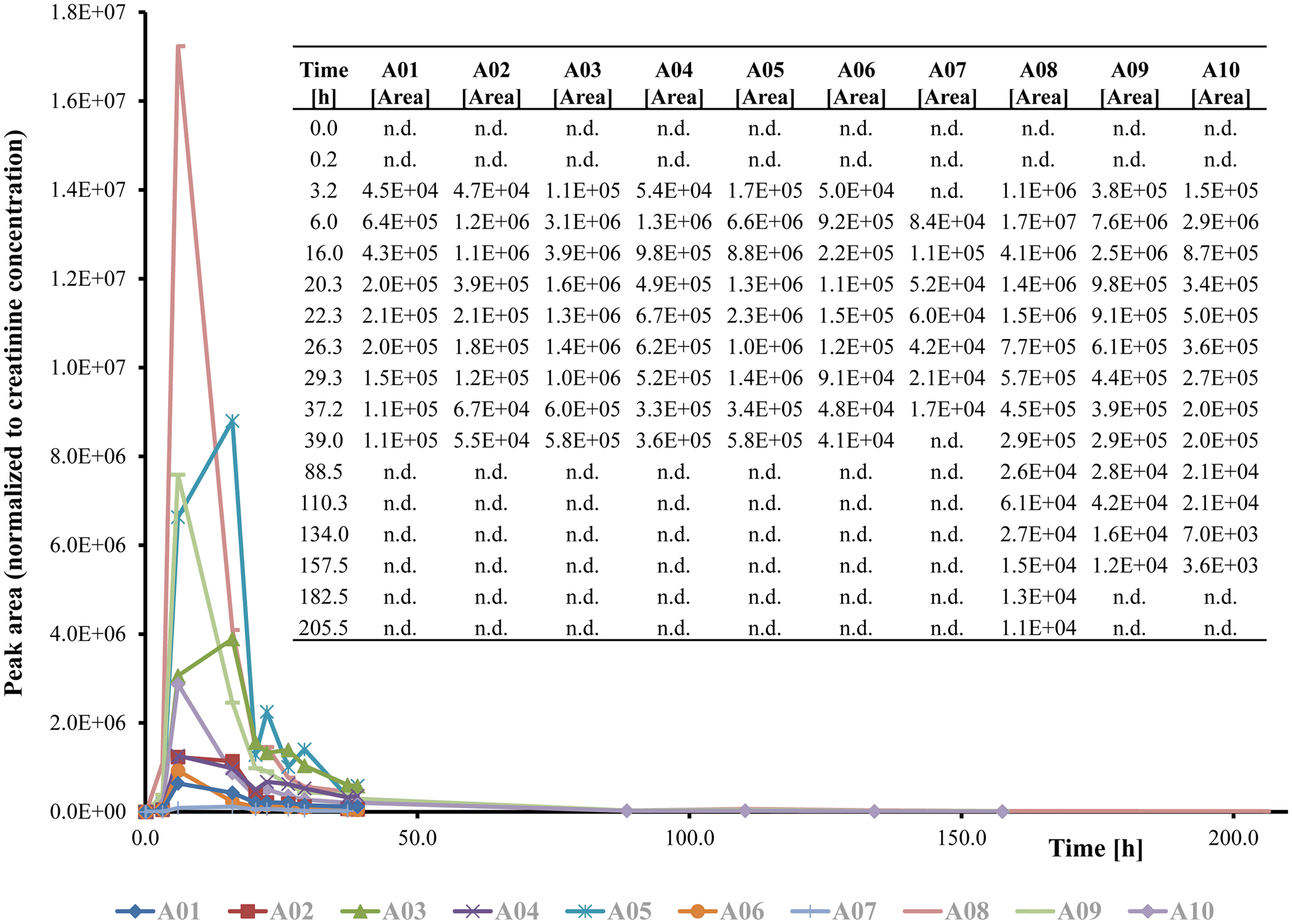Select the Peak area y-axis title
Screen dimensions: 1292x924
15,413
